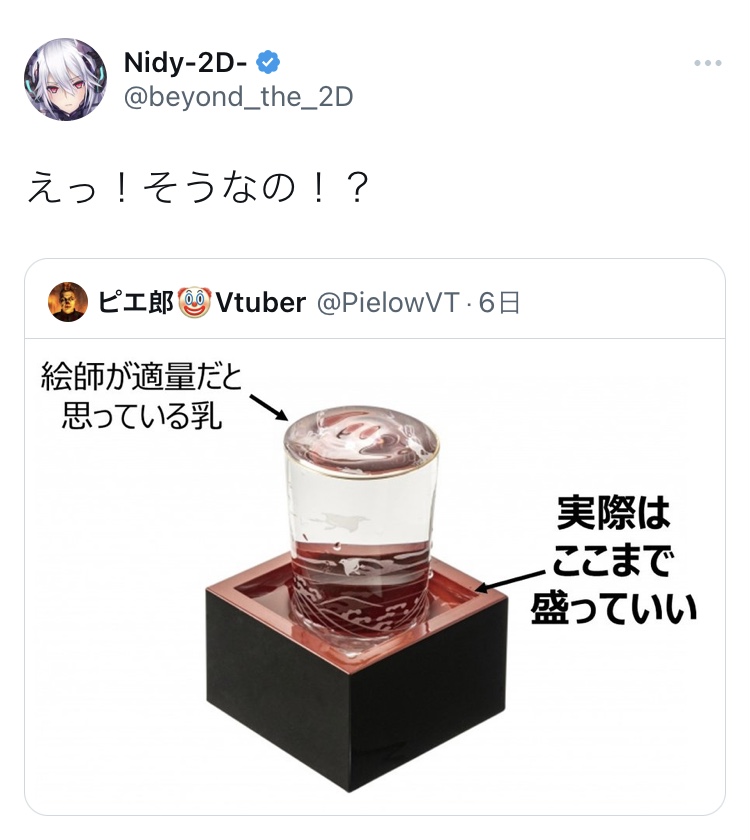Click the @PielowVT handle
Image resolution: width=750 pixels, height=840 pixels.
coord(388,303)
